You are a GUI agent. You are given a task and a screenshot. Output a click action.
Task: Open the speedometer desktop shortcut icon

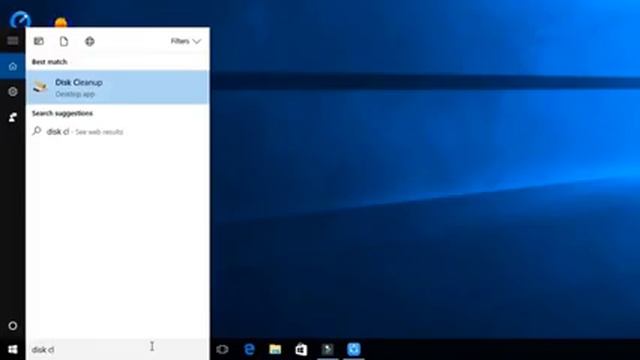20,20
